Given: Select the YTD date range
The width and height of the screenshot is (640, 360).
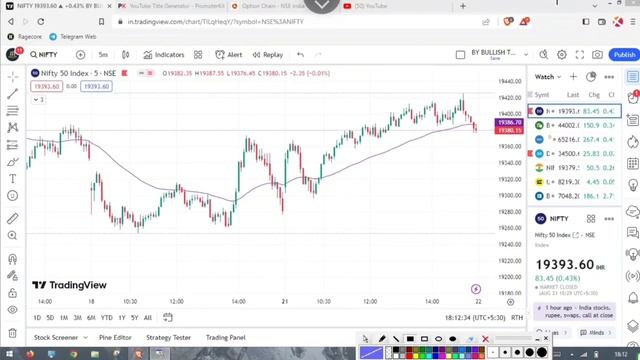Looking at the screenshot, I should pyautogui.click(x=107, y=318).
